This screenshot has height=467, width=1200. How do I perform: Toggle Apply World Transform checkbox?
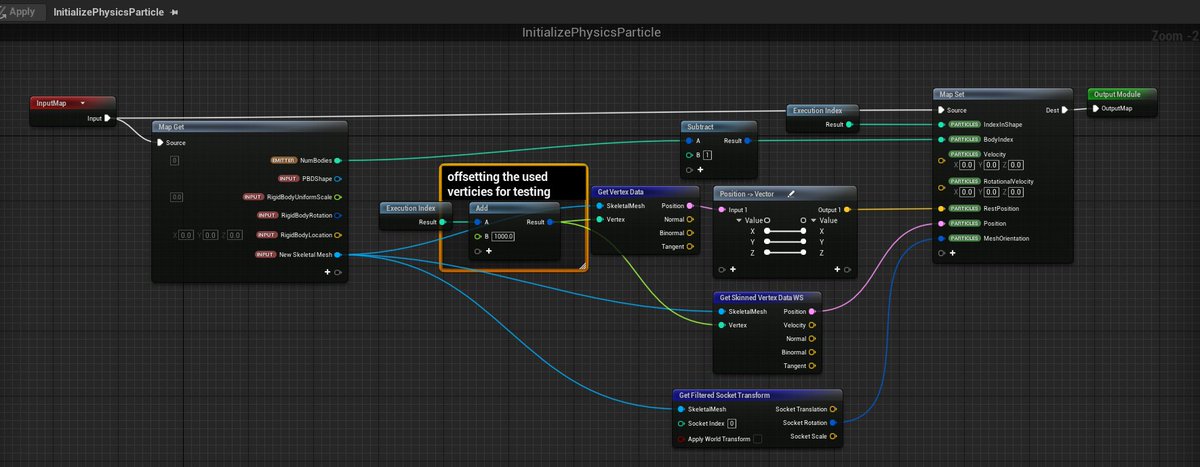click(x=757, y=439)
